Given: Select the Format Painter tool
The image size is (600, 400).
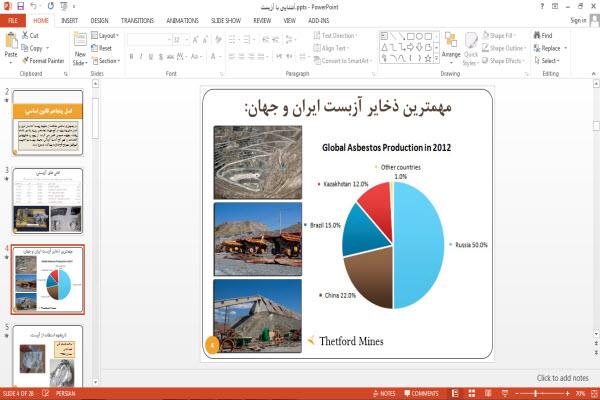Looking at the screenshot, I should (x=43, y=60).
